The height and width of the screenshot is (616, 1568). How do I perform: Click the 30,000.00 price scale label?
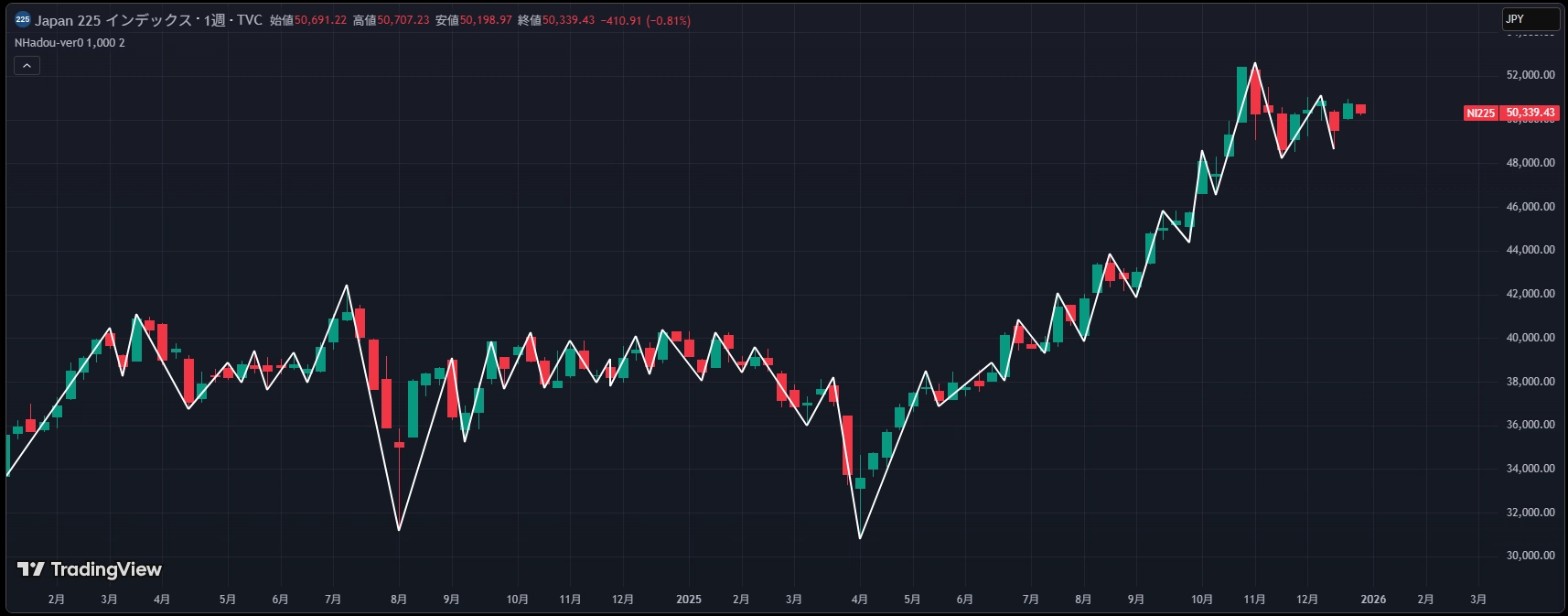(x=1530, y=556)
